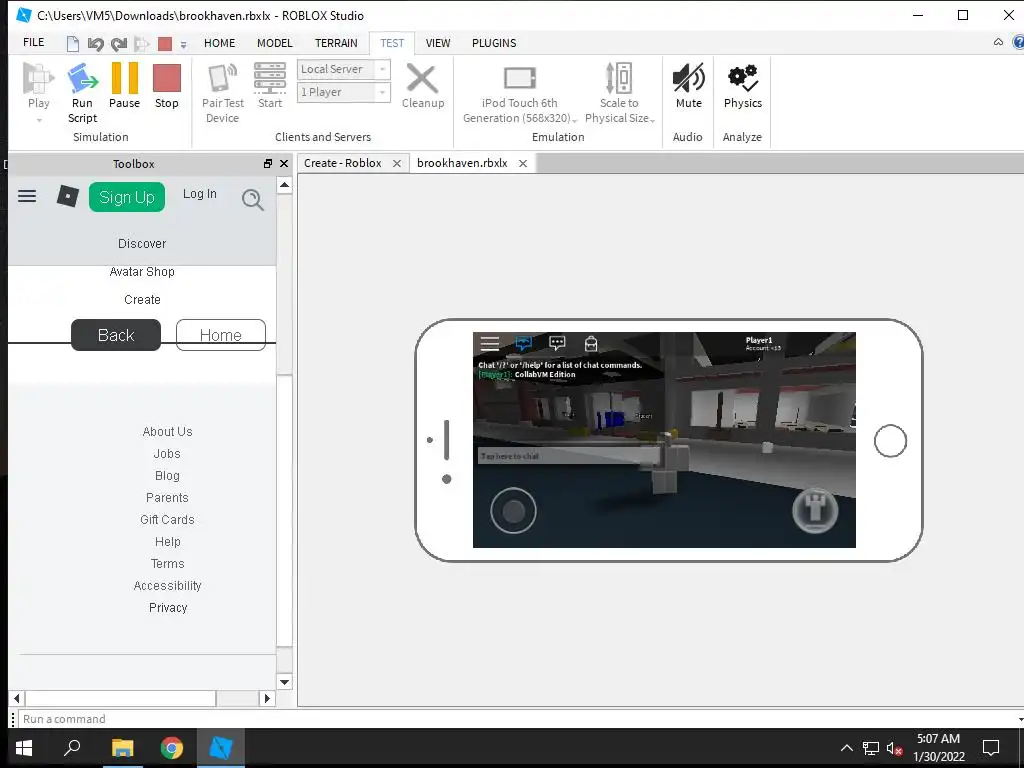Switch to the VIEW ribbon tab
The image size is (1024, 768).
[x=438, y=43]
